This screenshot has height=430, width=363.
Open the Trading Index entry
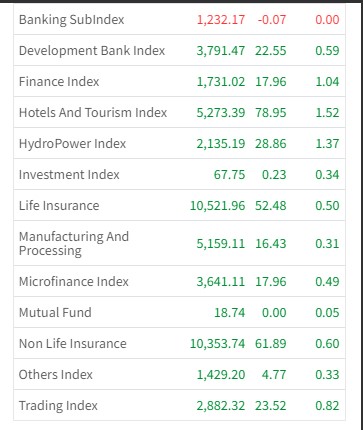coord(179,405)
